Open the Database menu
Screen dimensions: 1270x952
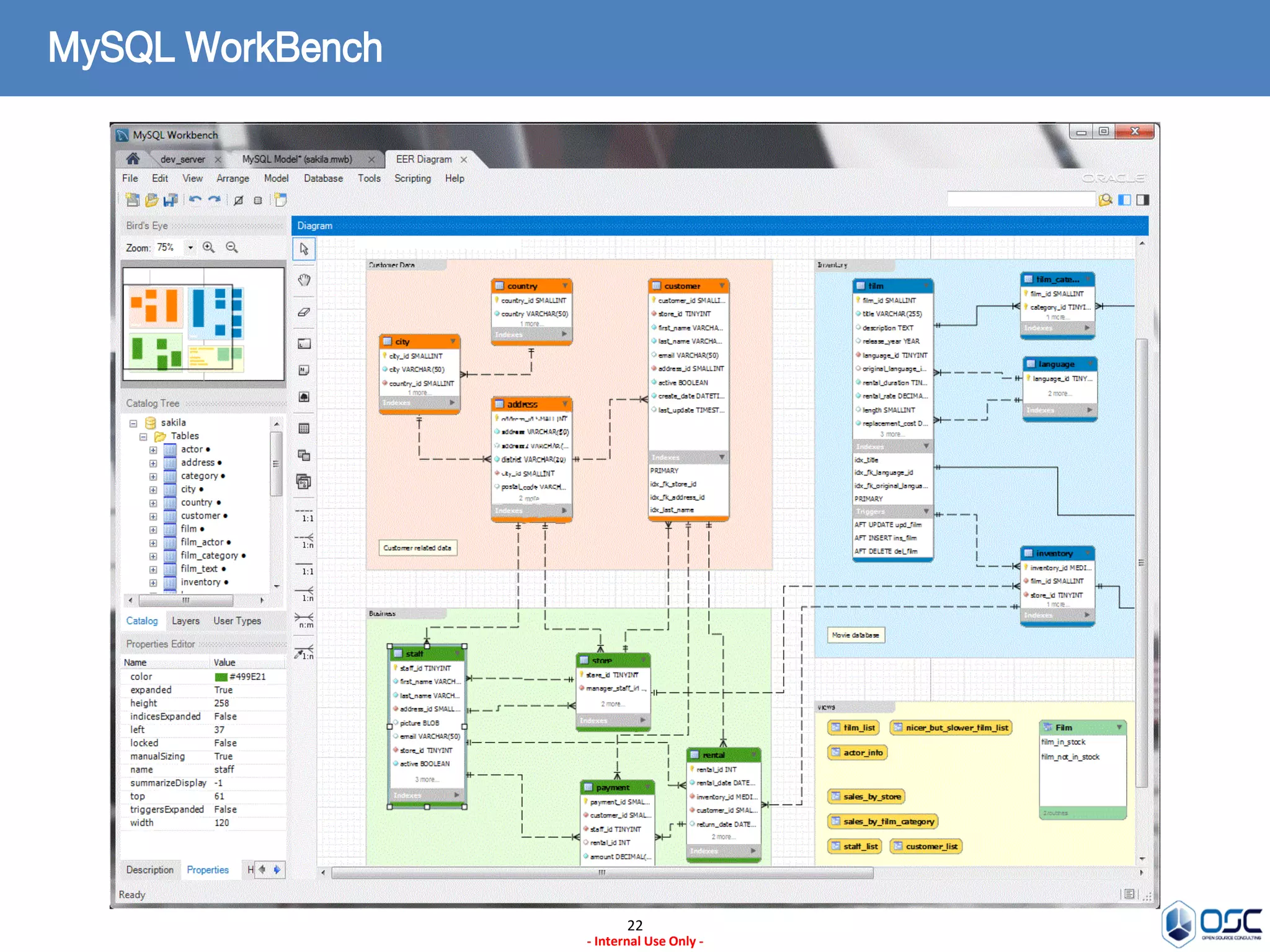pos(323,178)
